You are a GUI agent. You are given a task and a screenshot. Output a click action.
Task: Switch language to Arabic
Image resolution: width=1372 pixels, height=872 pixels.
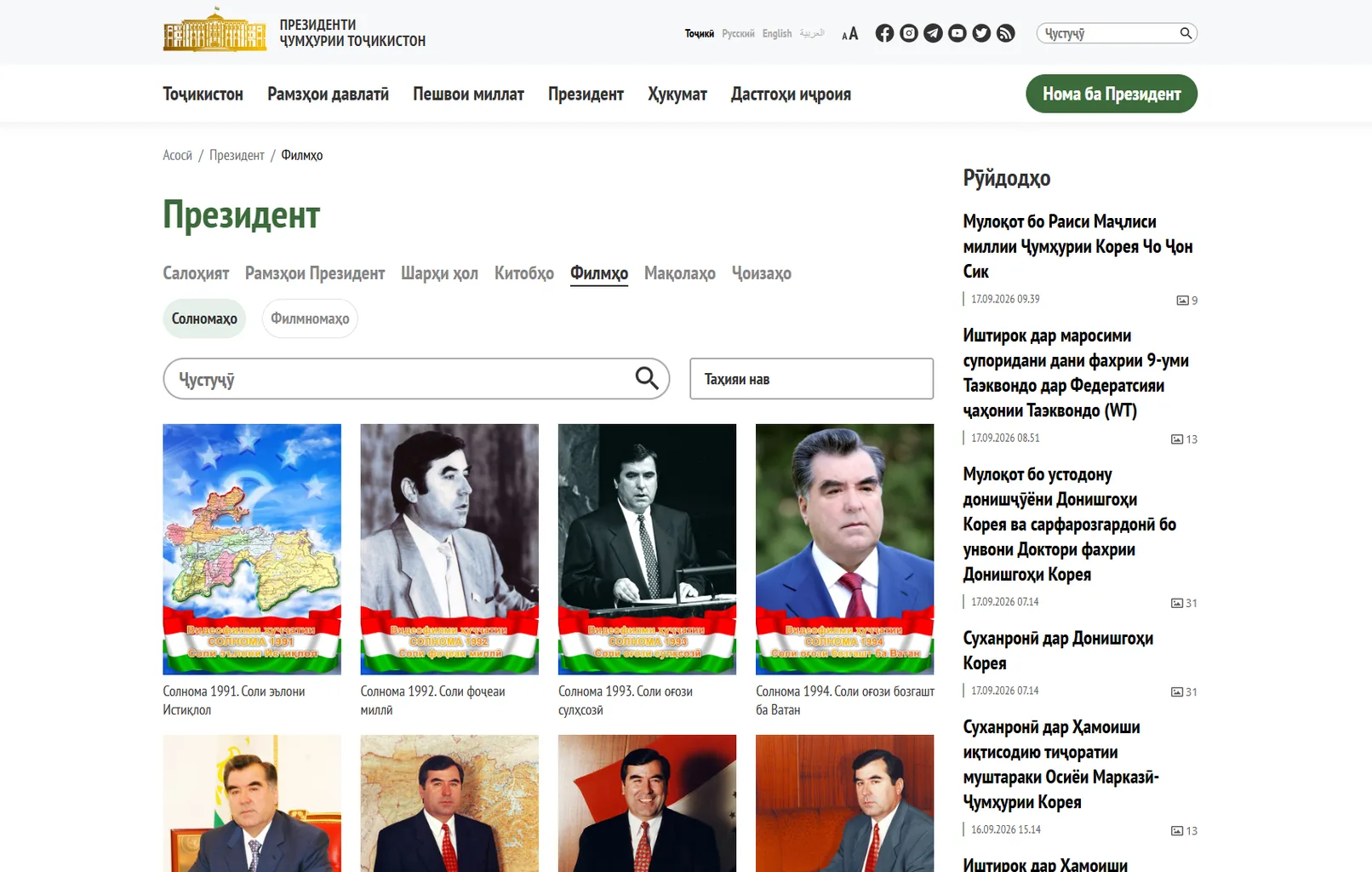tap(812, 34)
